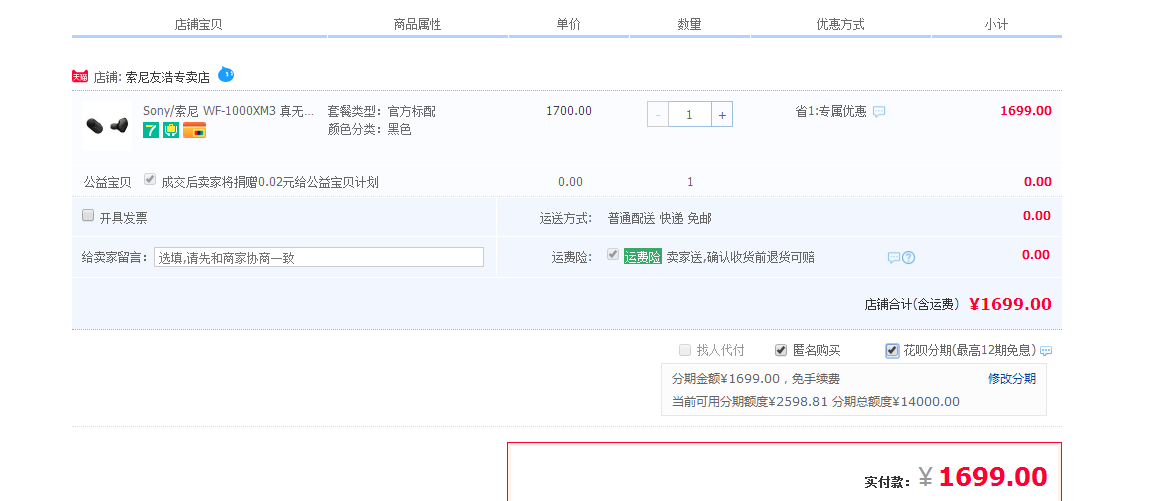Click the orange credit card badge
Screen dimensions: 1160x501
[x=195, y=130]
